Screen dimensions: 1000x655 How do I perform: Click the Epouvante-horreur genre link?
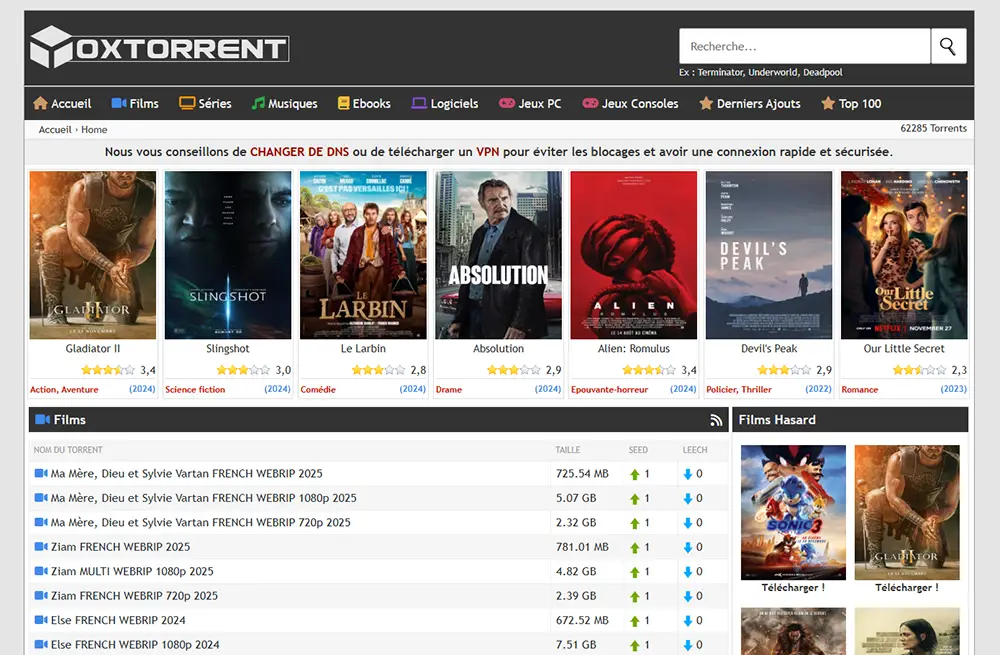[x=609, y=389]
